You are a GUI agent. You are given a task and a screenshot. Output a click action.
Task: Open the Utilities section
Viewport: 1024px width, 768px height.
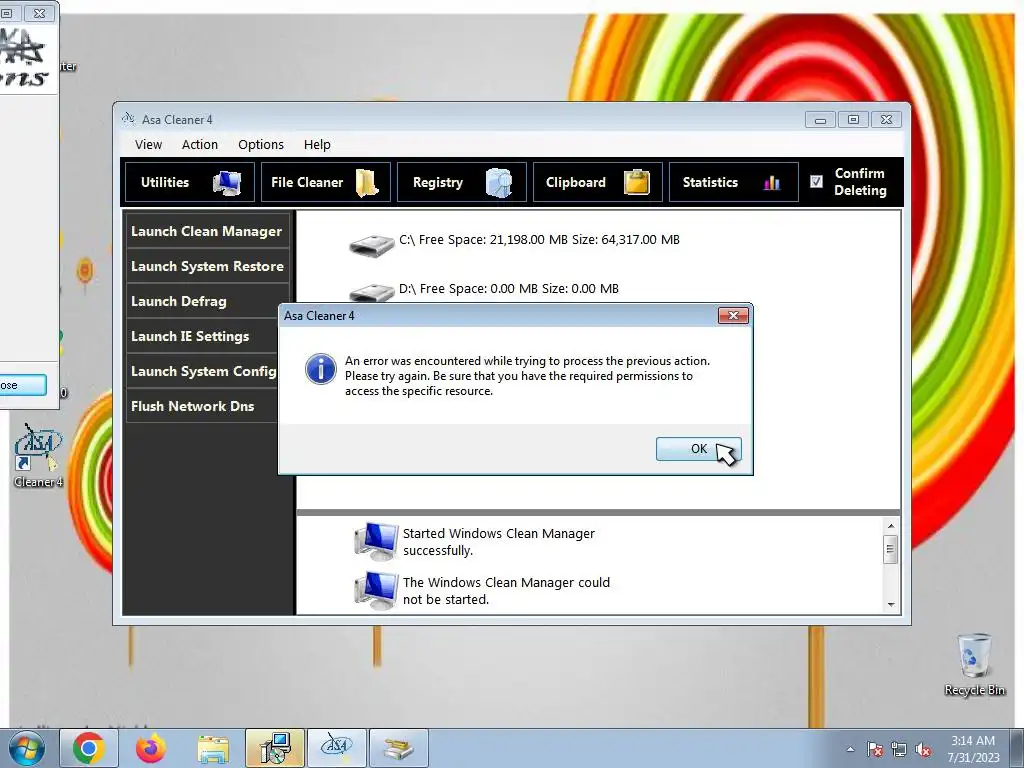(190, 182)
